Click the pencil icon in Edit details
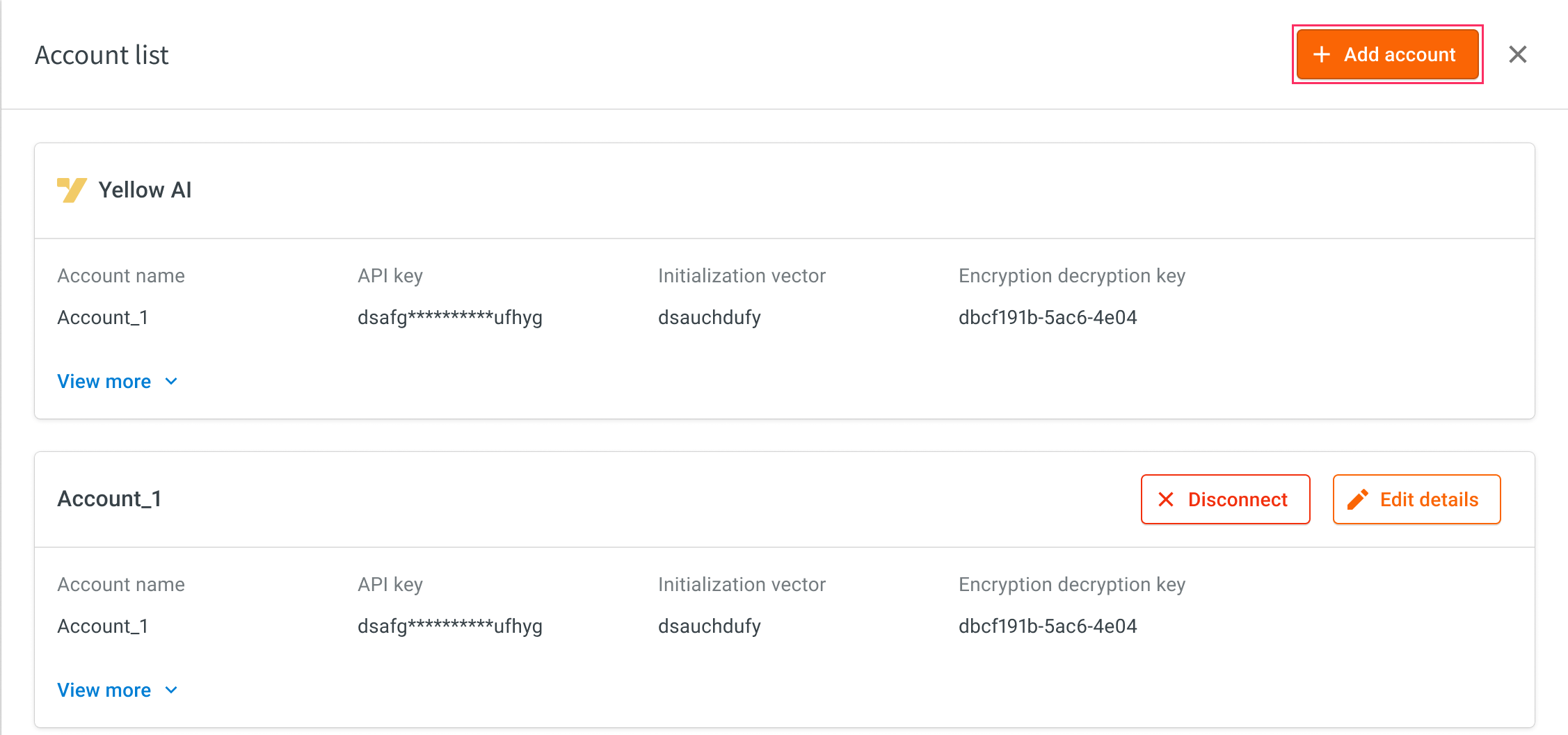 point(1357,499)
